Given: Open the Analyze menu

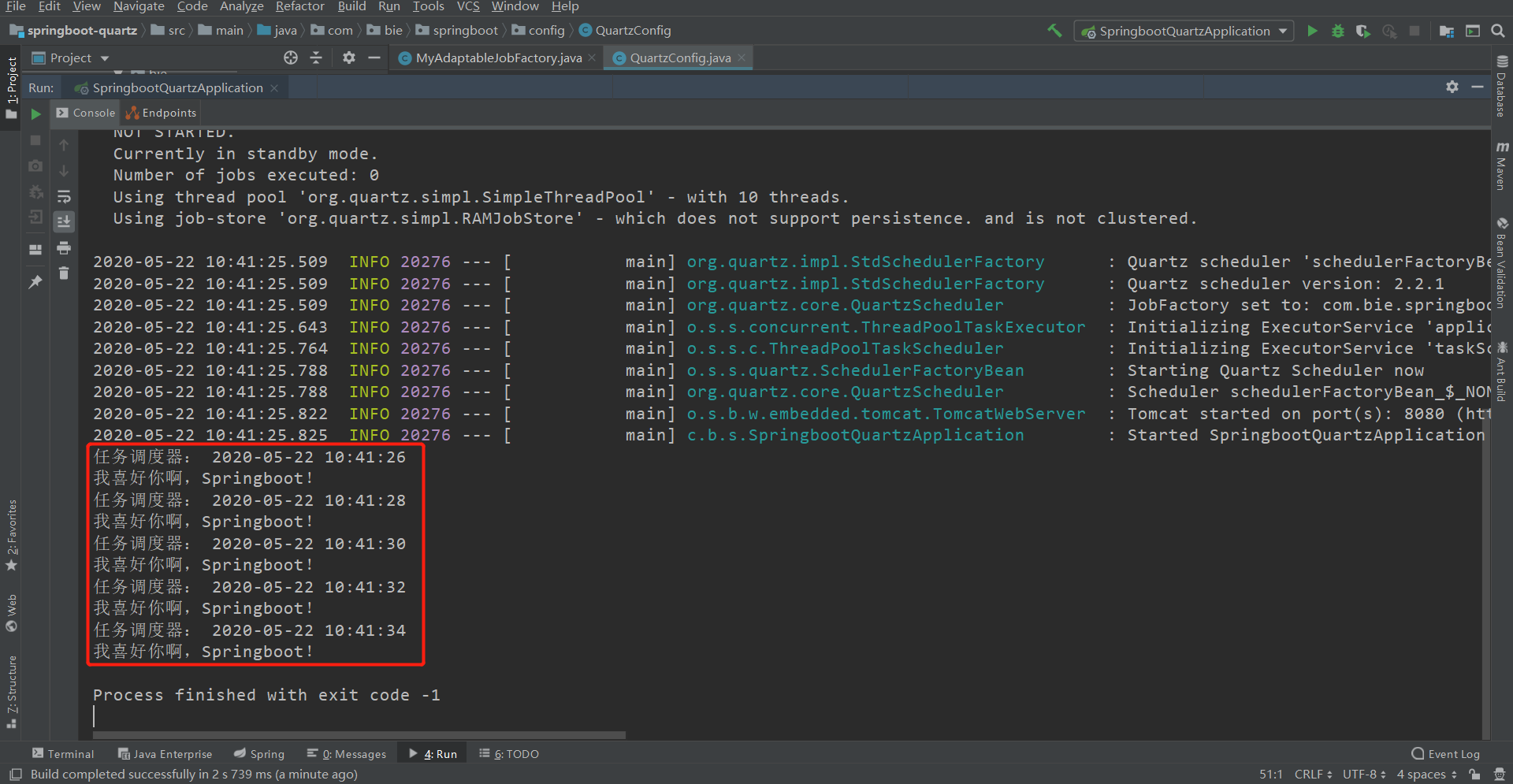Looking at the screenshot, I should click(242, 6).
